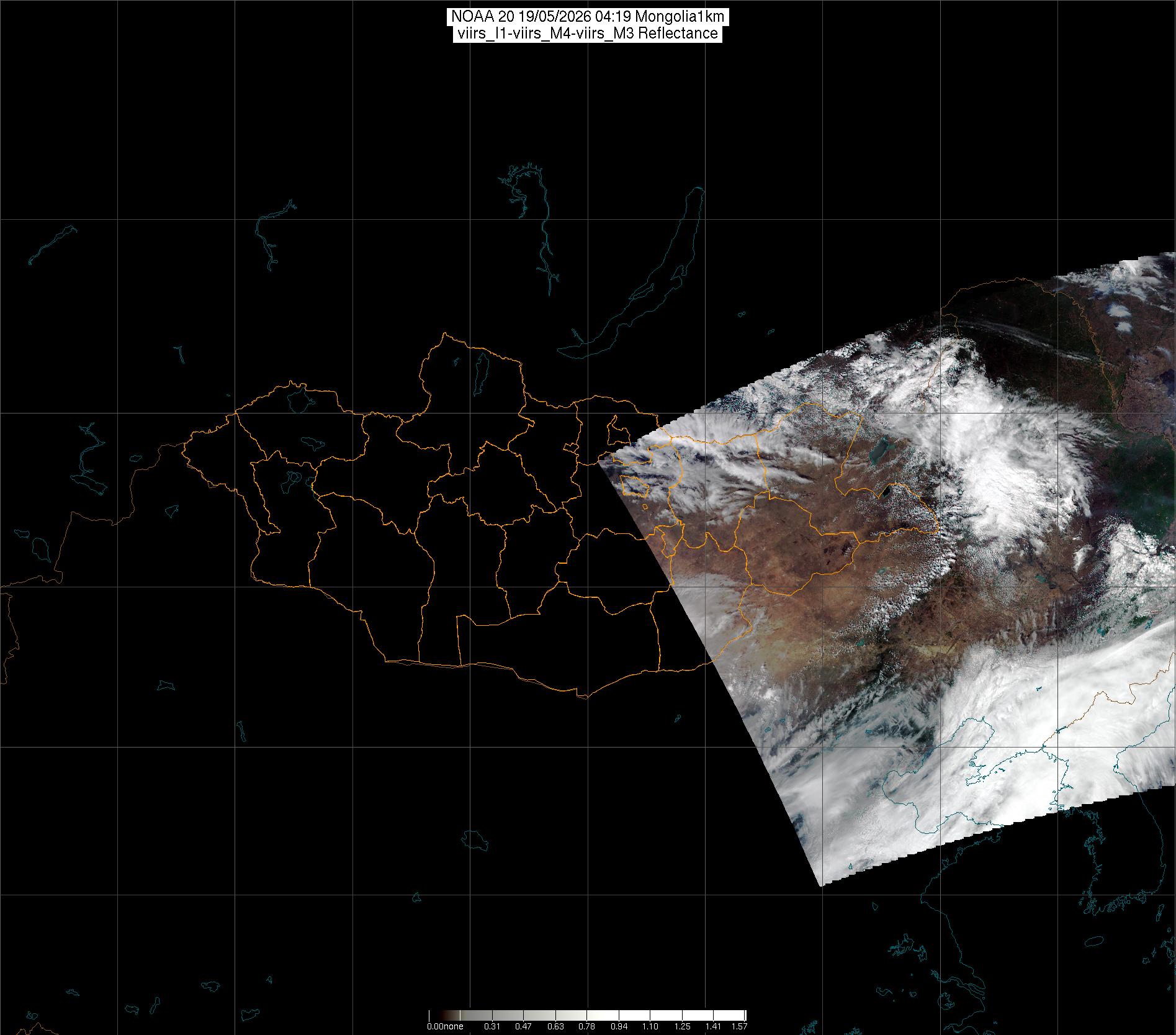The width and height of the screenshot is (1176, 1035).
Task: Select the narrow Khövsgöl lake outline in northern Mongolia
Action: (x=480, y=371)
